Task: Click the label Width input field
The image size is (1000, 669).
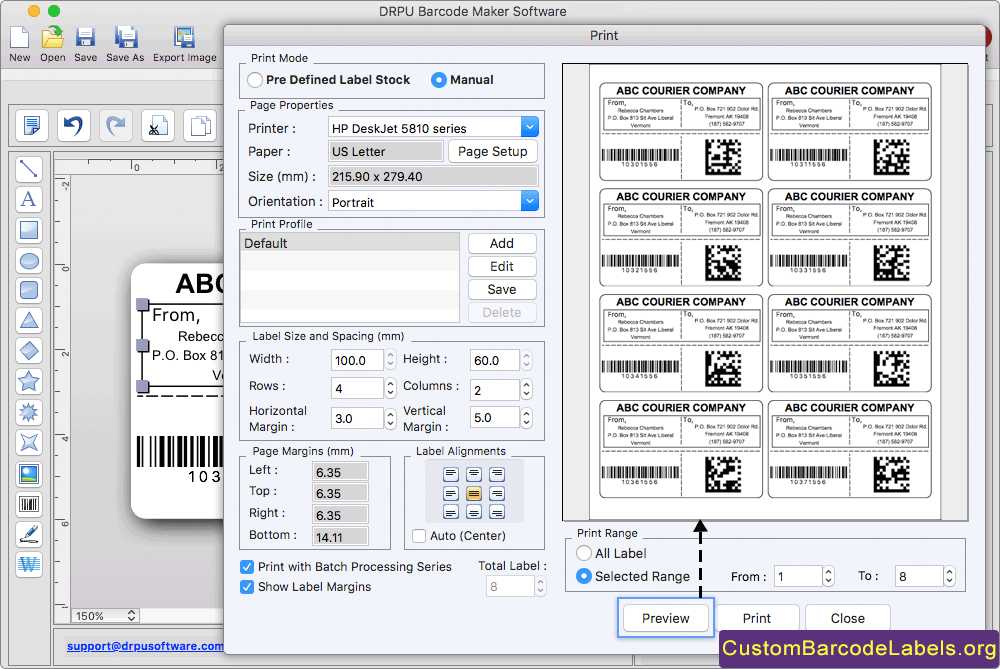Action: (x=357, y=360)
